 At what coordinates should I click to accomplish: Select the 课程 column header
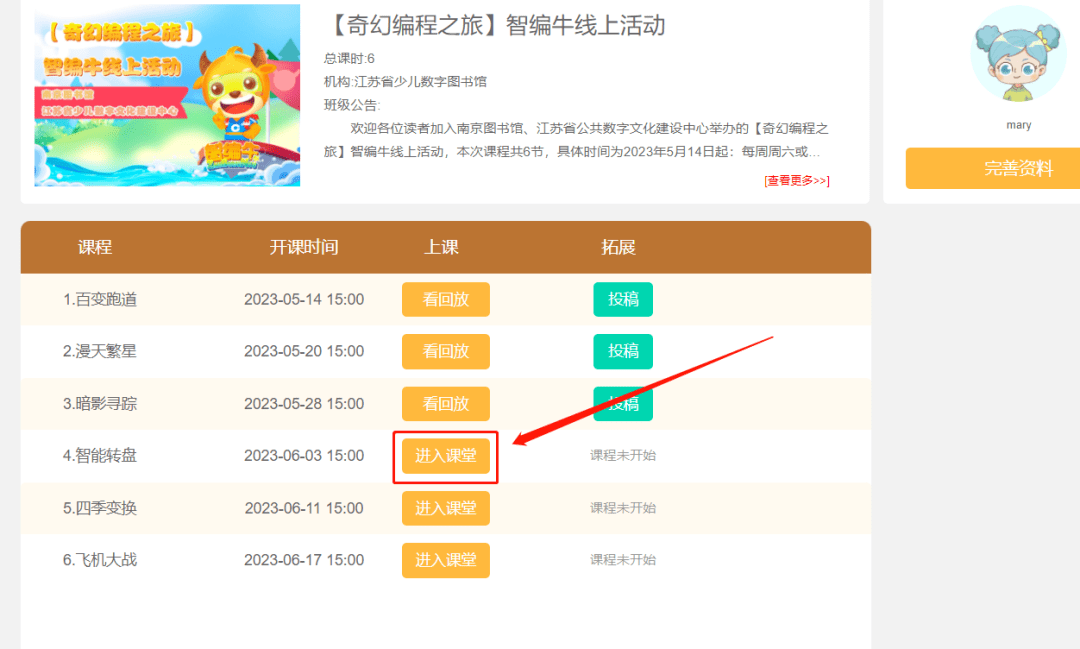[x=95, y=247]
